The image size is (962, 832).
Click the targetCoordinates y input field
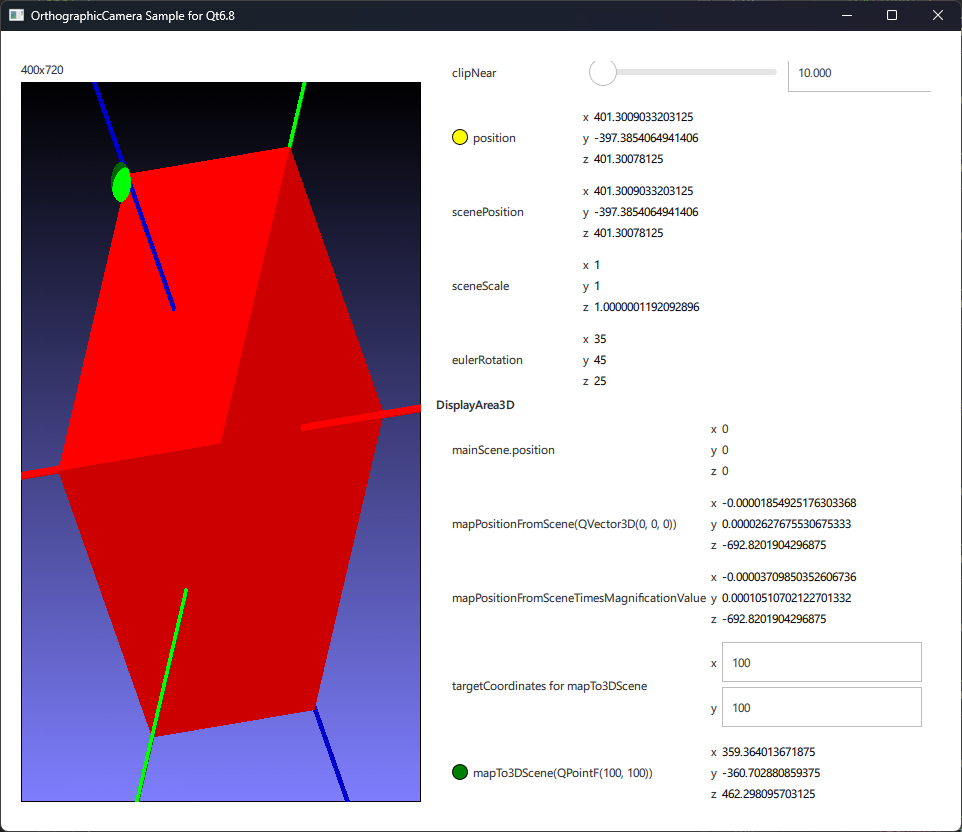[x=822, y=707]
